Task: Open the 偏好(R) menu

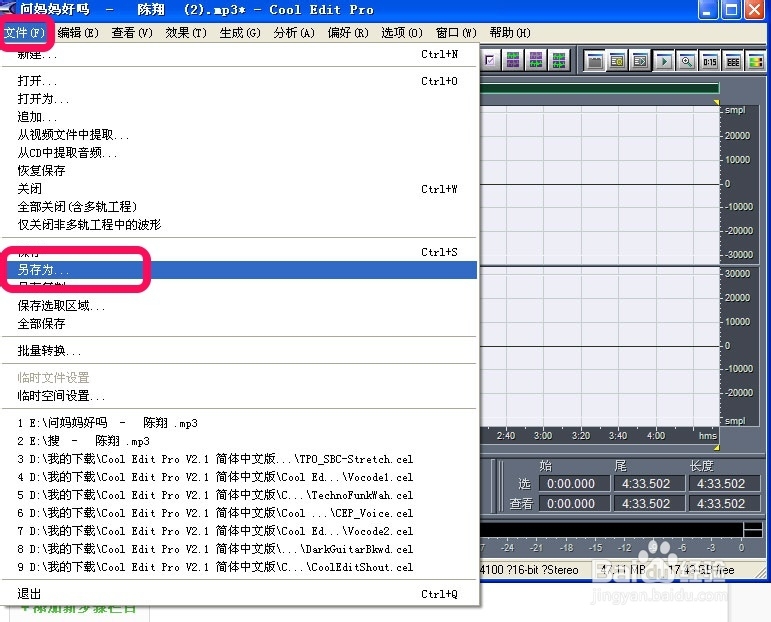Action: pyautogui.click(x=348, y=33)
